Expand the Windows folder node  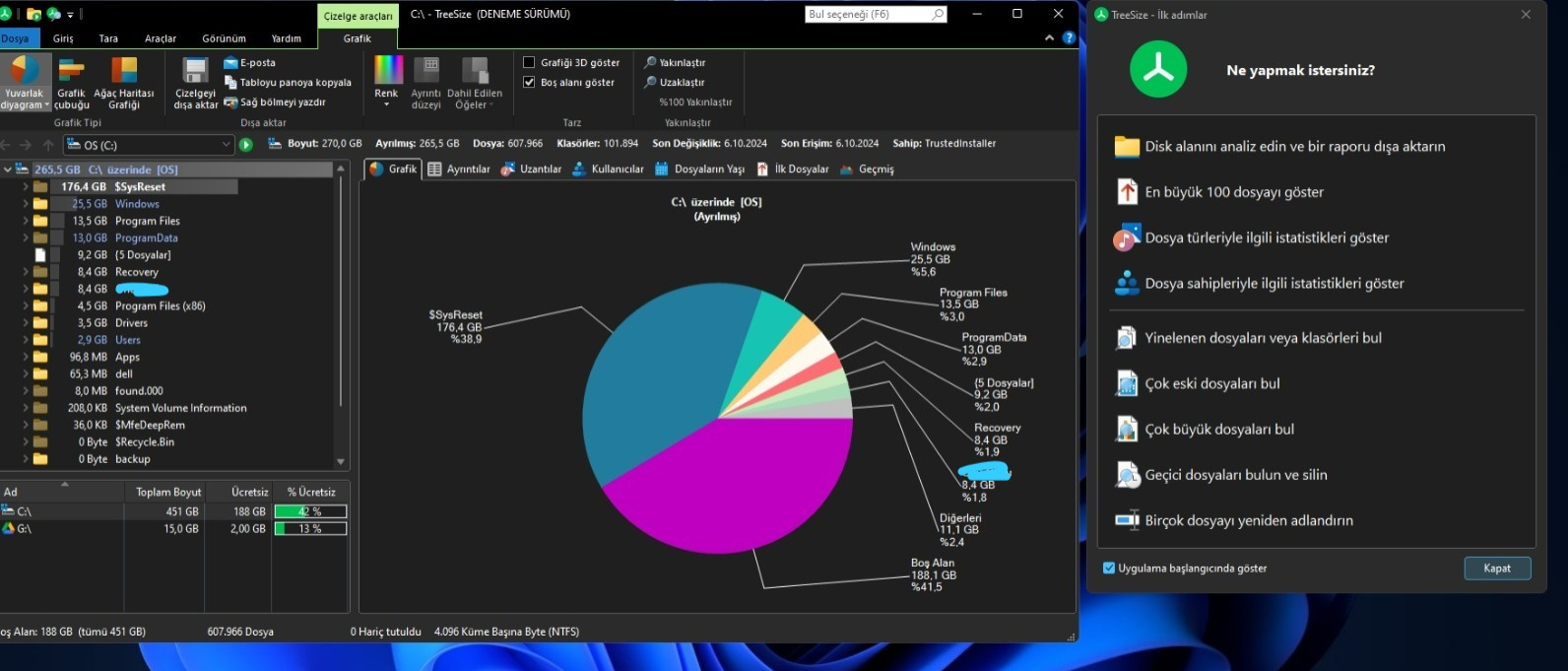[x=25, y=204]
